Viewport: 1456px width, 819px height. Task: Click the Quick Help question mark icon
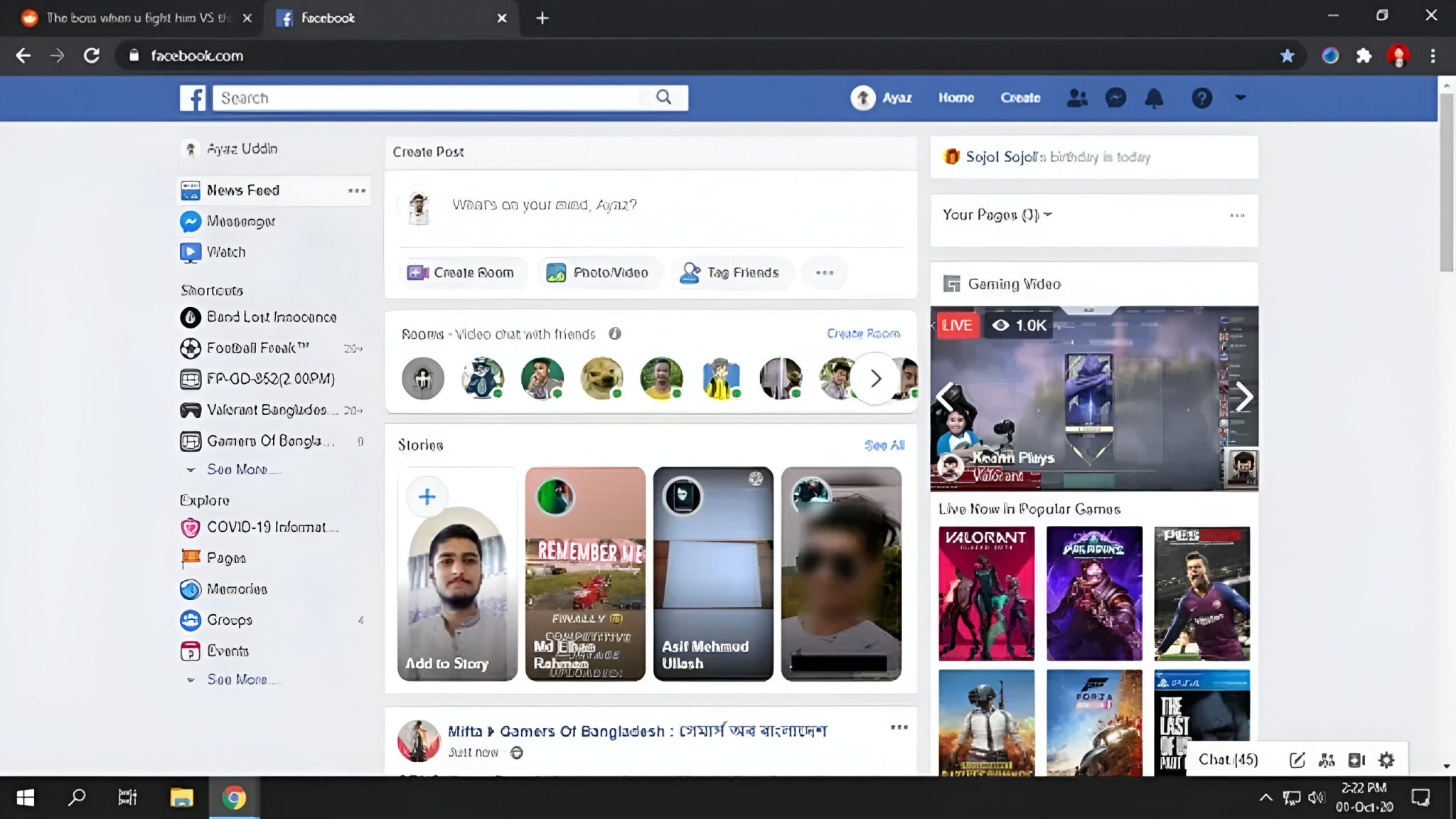1201,98
